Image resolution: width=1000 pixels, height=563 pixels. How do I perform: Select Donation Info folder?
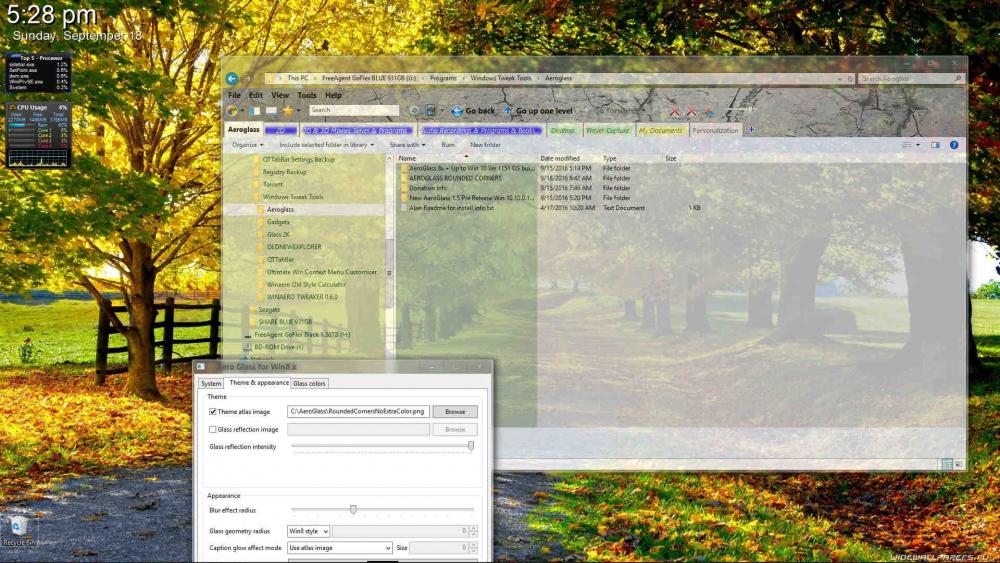[x=428, y=188]
